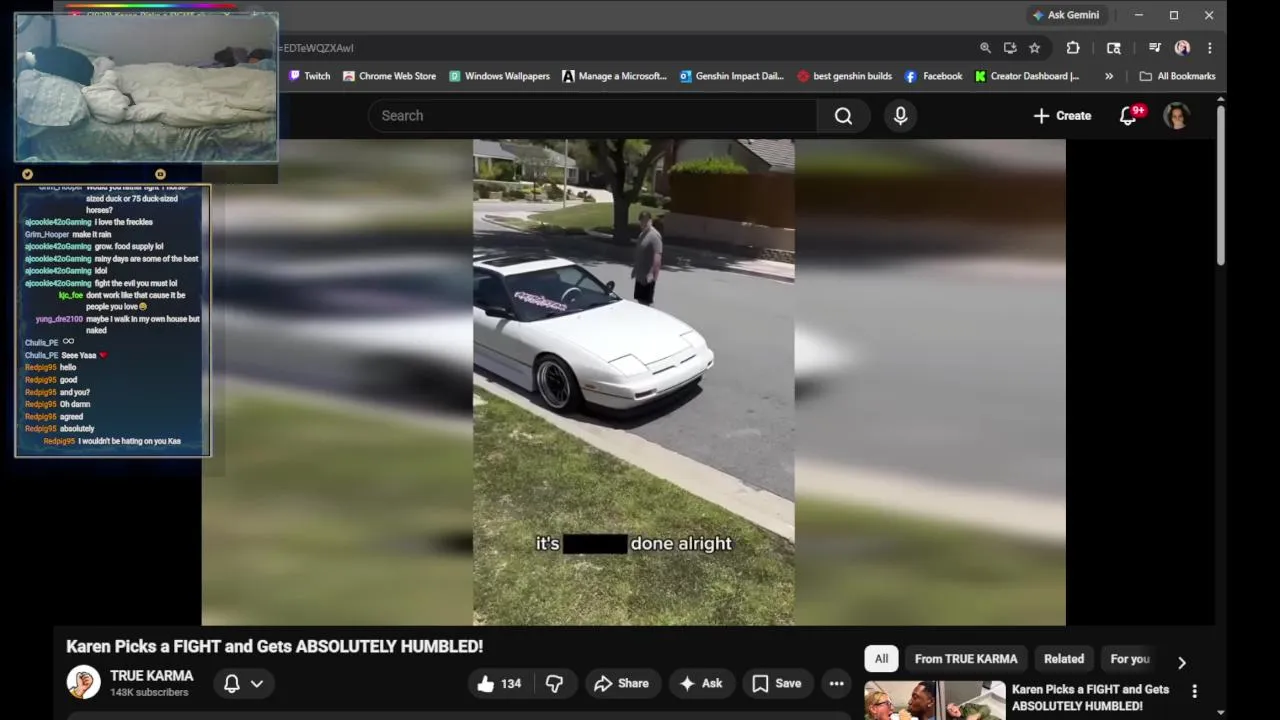Screen dimensions: 1280x720
Task: Bookmark this page with the star icon
Action: [x=1034, y=48]
